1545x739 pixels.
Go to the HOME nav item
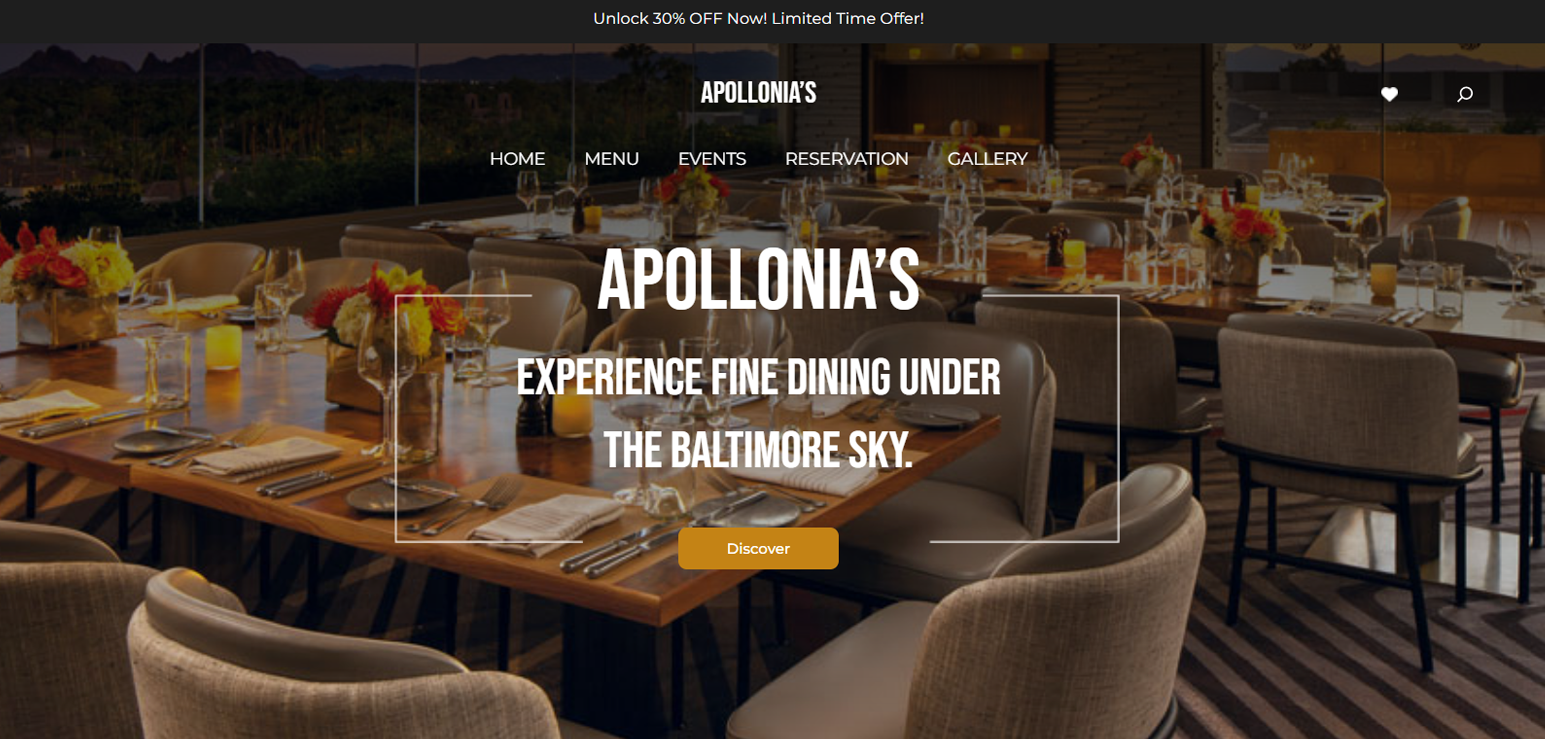pos(517,159)
